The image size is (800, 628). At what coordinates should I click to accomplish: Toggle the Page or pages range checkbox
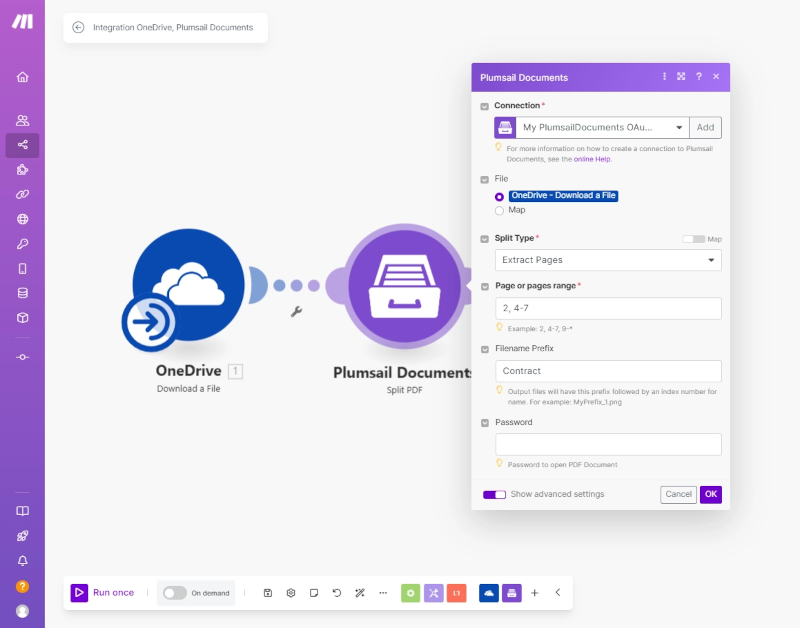click(x=485, y=287)
